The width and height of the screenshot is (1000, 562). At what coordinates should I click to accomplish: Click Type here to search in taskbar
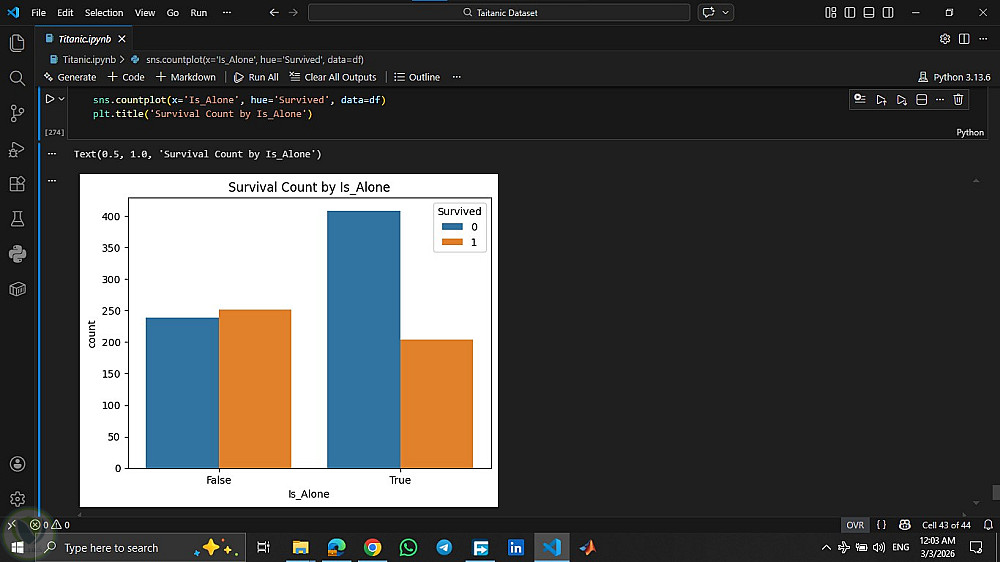click(140, 547)
